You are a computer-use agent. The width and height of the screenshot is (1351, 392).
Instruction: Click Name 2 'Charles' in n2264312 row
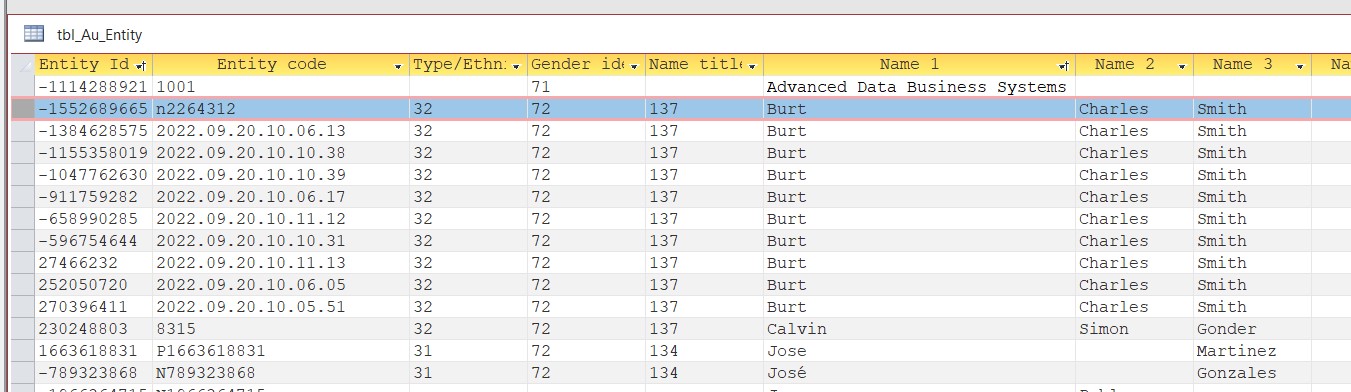[1134, 109]
